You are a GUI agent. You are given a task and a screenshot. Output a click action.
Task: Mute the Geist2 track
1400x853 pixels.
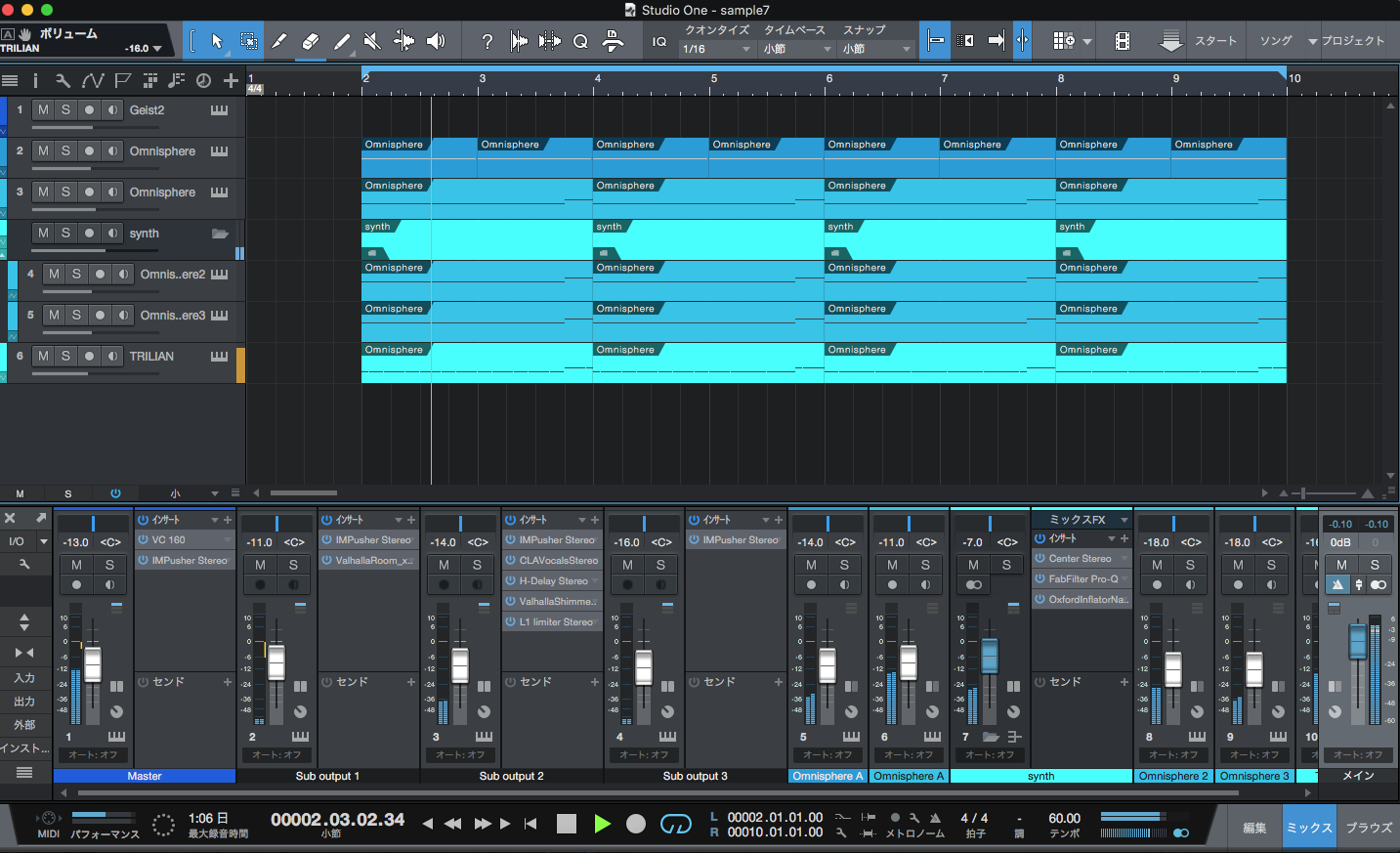pos(43,110)
